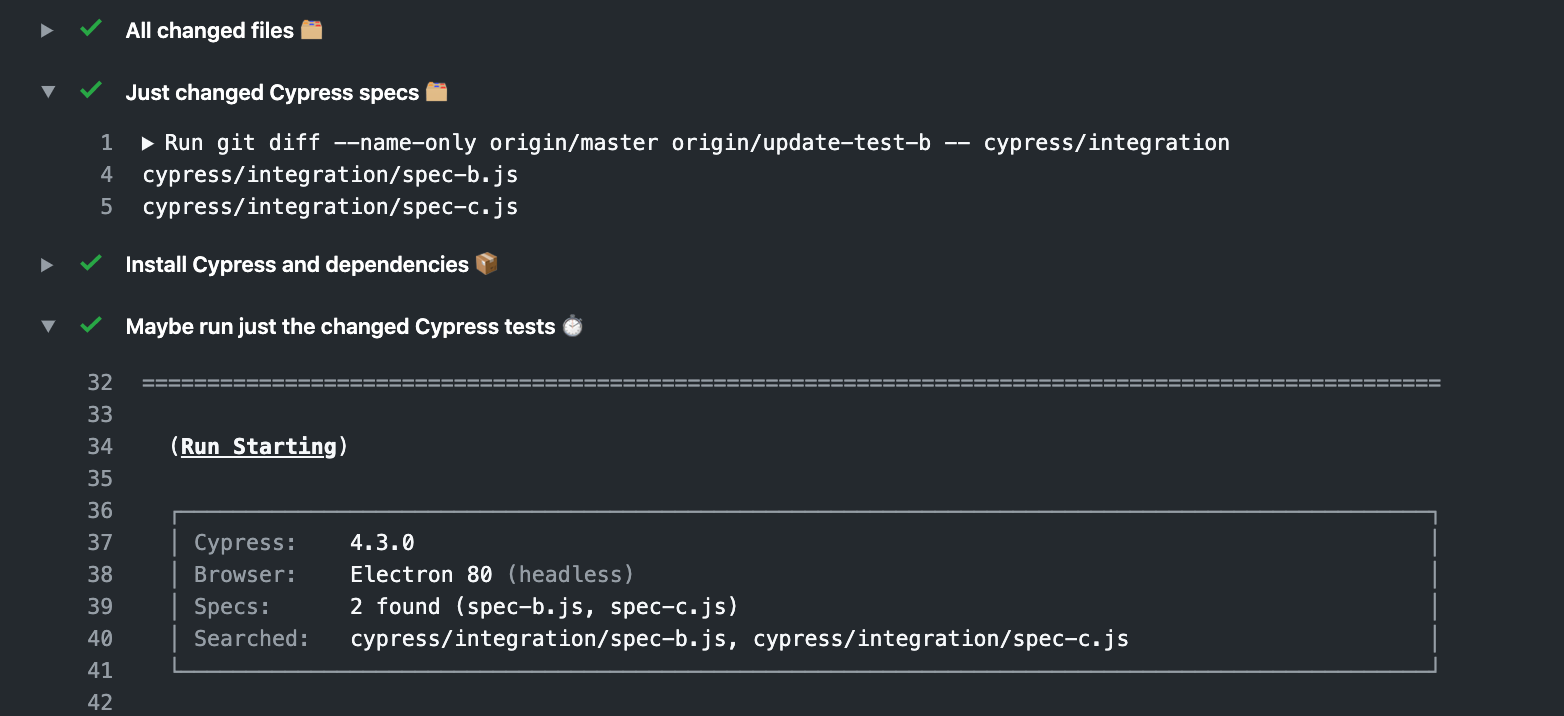Expand the Run git diff command group
Viewport: 1564px width, 716px height.
pyautogui.click(x=148, y=143)
